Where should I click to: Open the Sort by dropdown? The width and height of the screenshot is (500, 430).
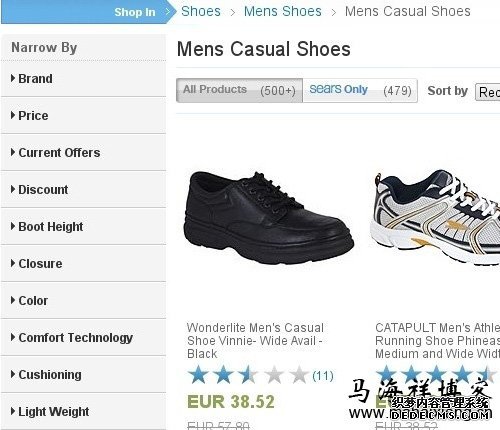(x=487, y=92)
